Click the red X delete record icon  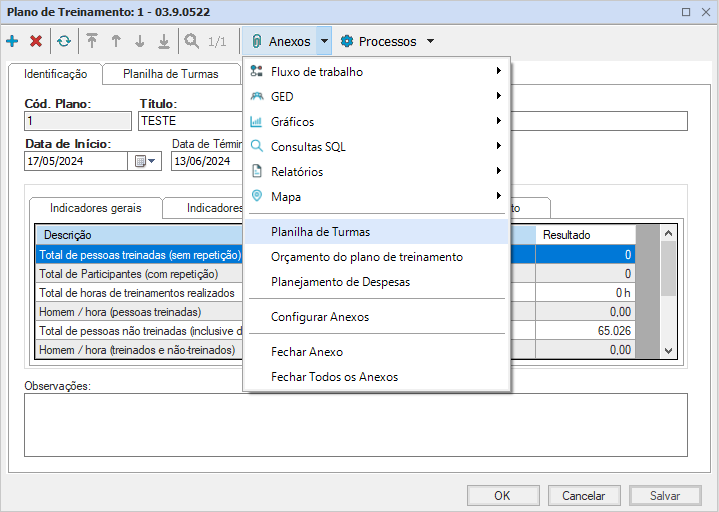36,41
